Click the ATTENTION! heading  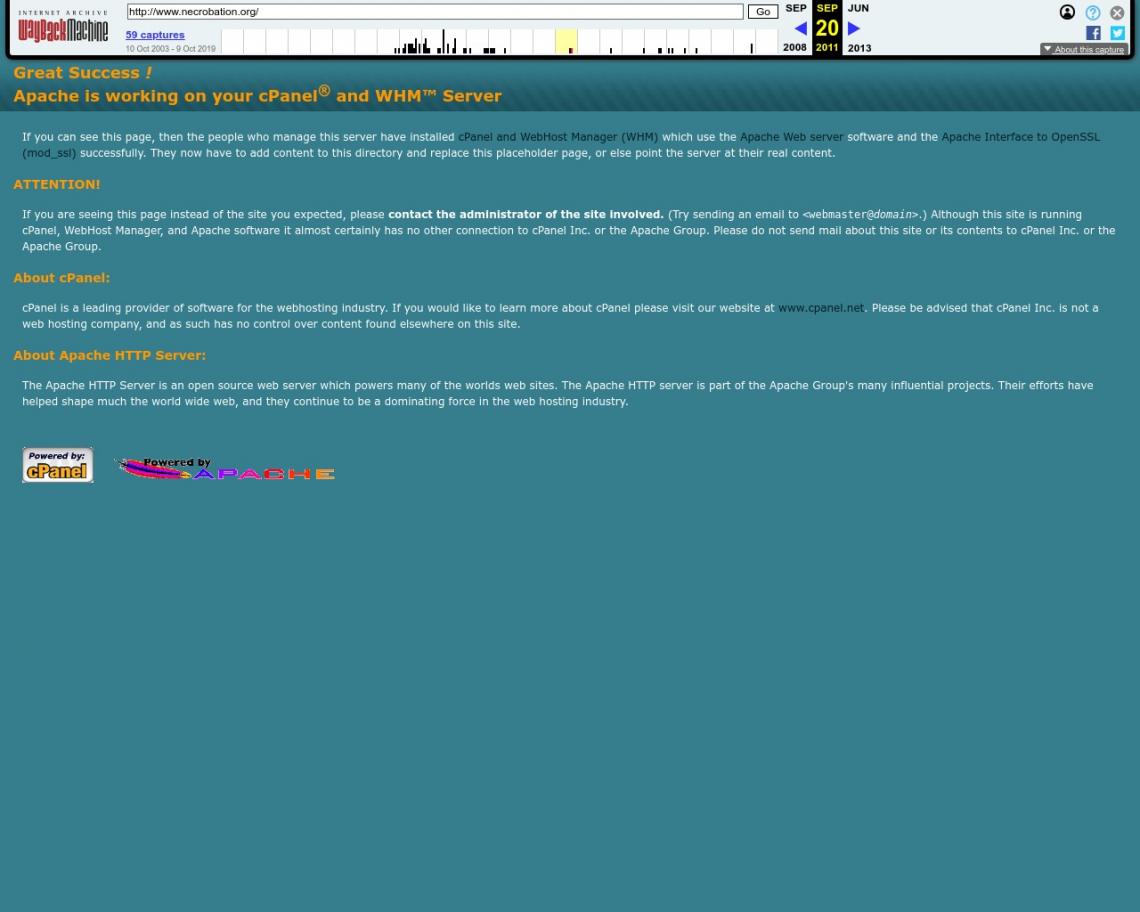57,185
